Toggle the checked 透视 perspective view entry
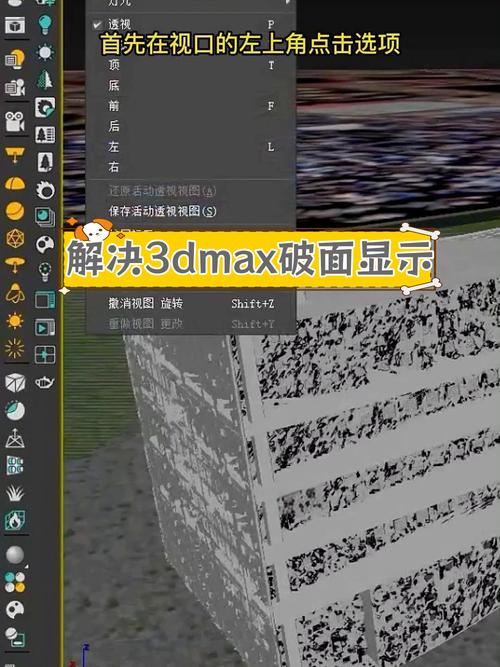The image size is (500, 667). [191, 25]
